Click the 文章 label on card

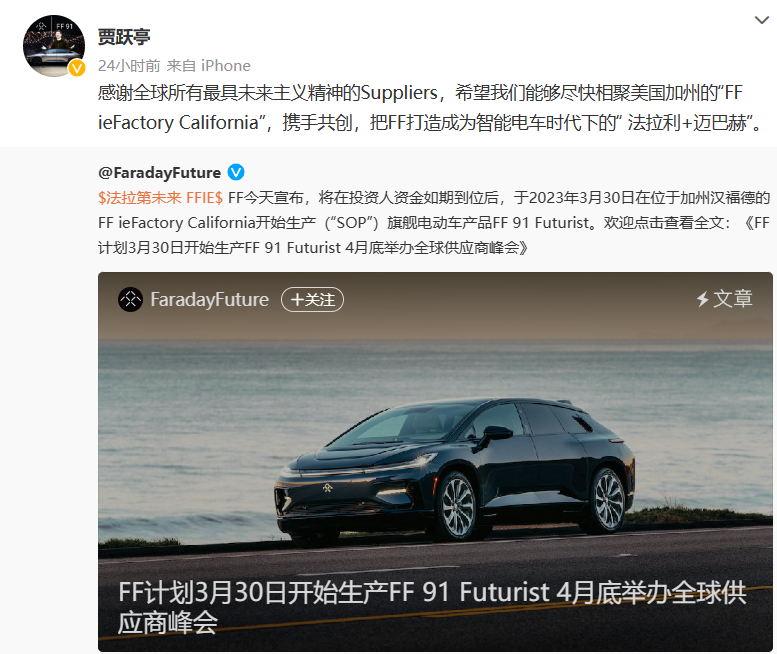coord(733,299)
